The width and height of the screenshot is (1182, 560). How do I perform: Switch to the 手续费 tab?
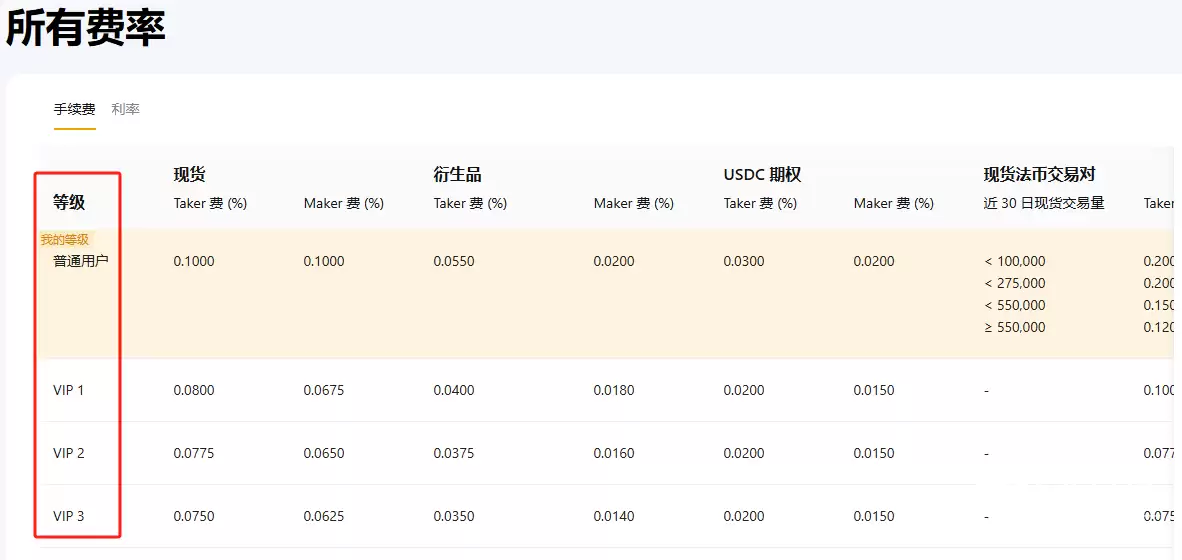pos(74,109)
